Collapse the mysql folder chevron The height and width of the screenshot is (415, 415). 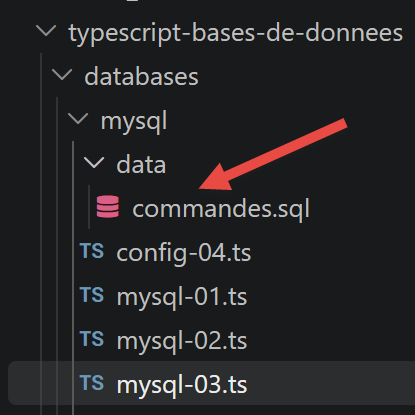tap(78, 119)
